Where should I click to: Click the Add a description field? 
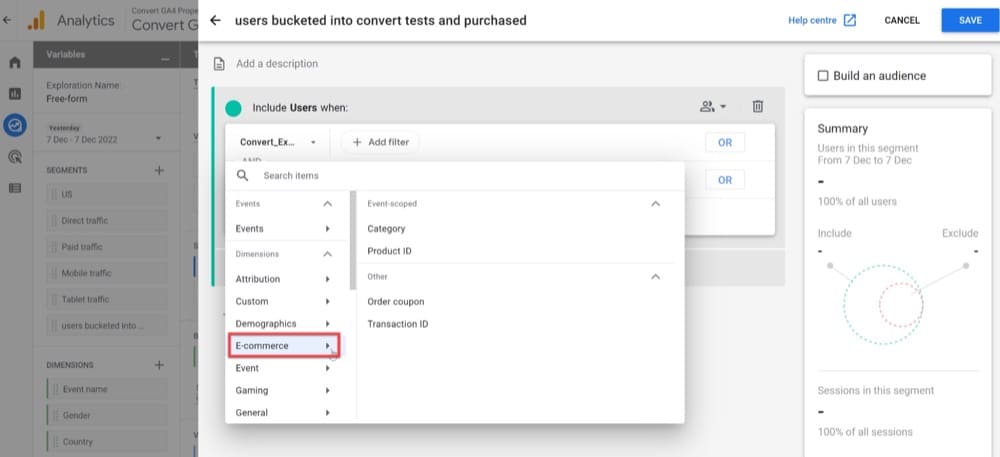coord(277,64)
